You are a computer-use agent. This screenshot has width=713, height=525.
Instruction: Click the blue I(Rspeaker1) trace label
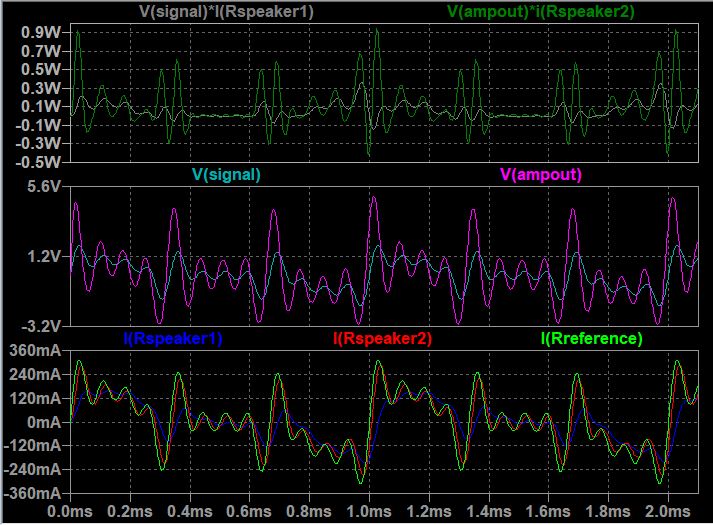click(x=173, y=338)
